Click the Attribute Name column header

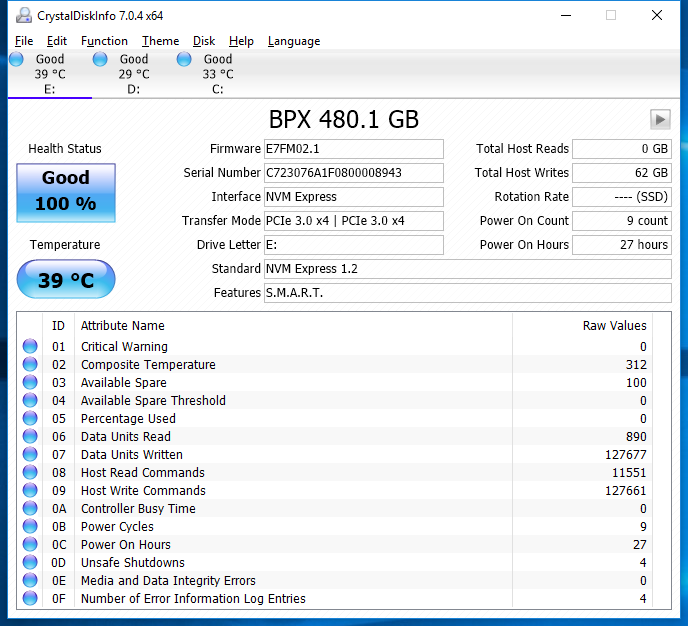point(123,326)
